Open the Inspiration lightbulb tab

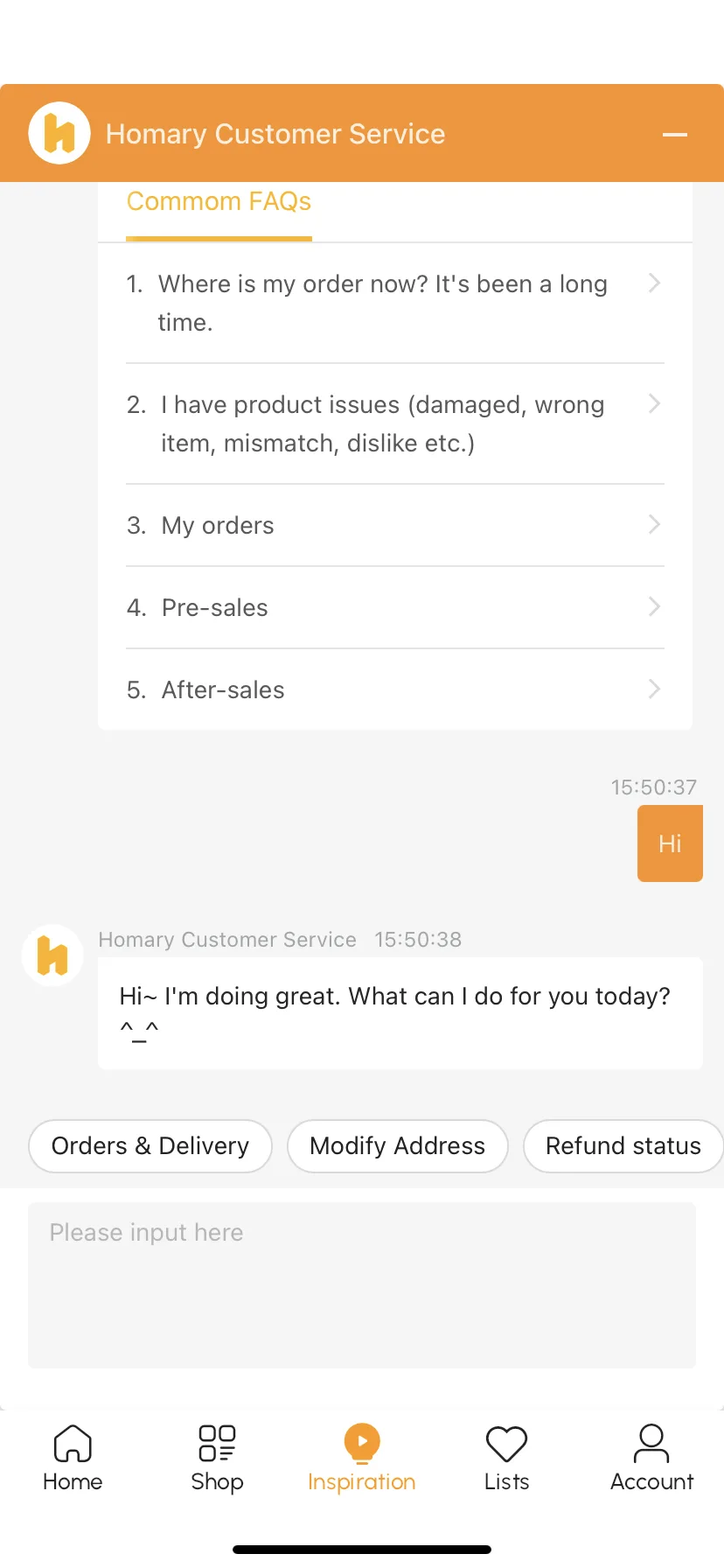[362, 1444]
